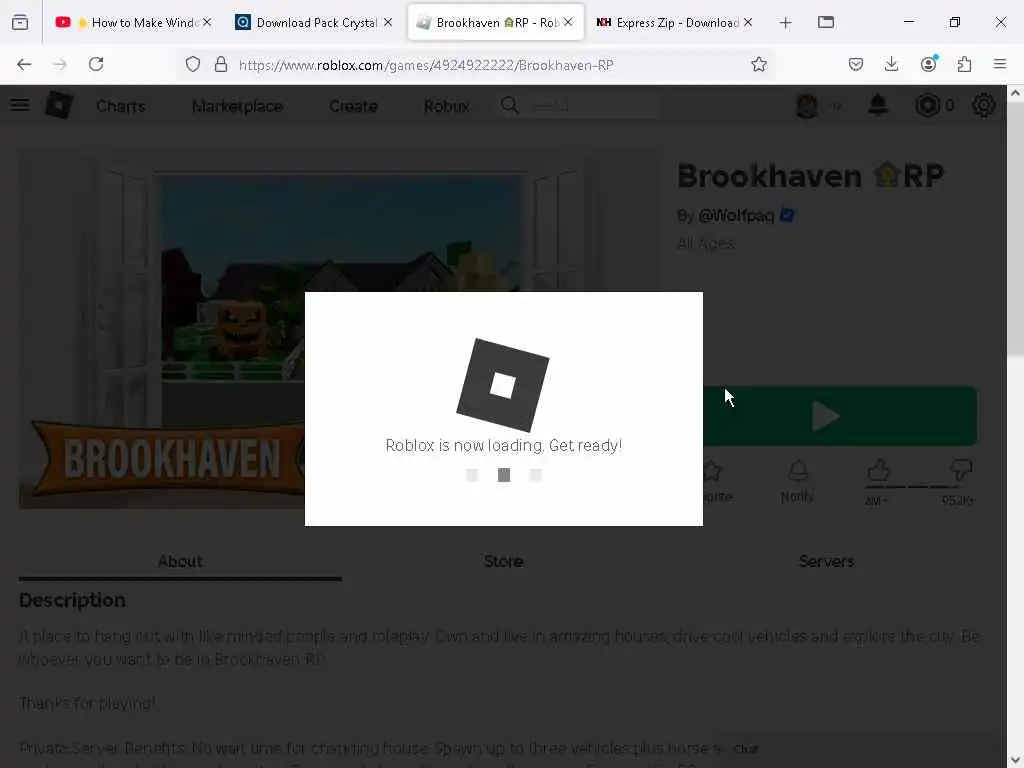Select the Brookhaven RP browser tab
This screenshot has height=768, width=1024.
[496, 23]
